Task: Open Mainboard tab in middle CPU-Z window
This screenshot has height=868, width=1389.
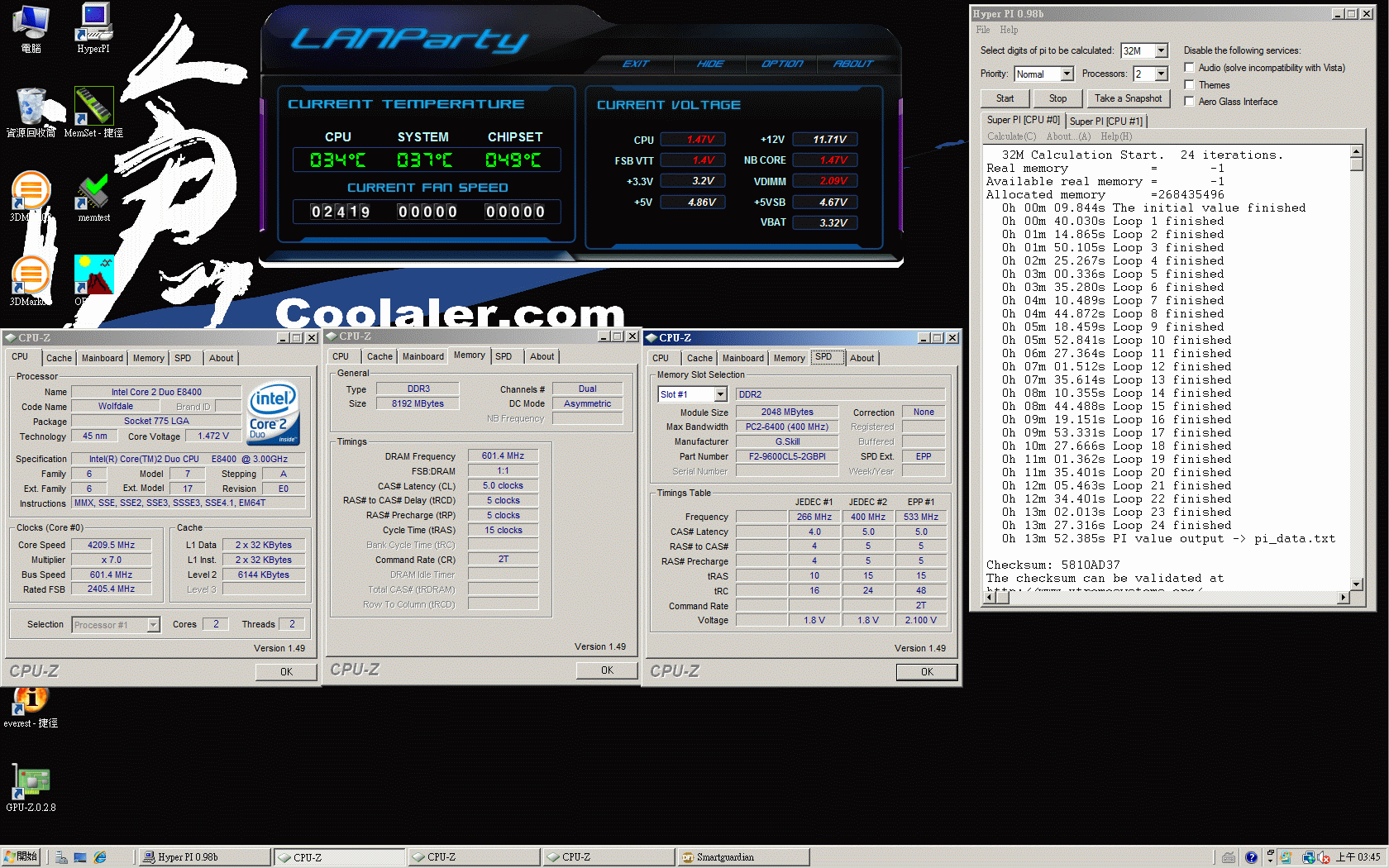Action: (423, 356)
